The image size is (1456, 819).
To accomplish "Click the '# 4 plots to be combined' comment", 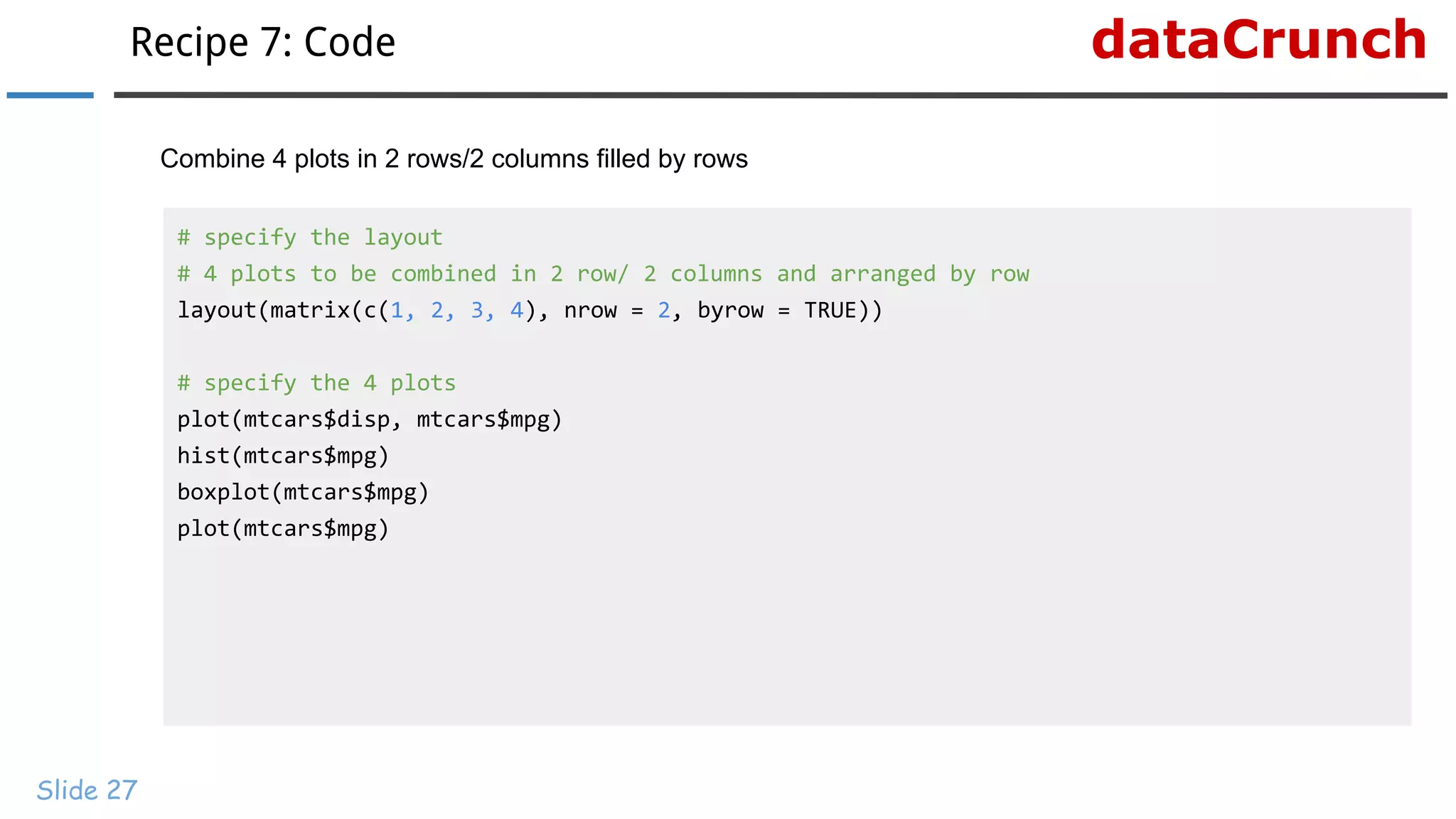I will pyautogui.click(x=603, y=274).
